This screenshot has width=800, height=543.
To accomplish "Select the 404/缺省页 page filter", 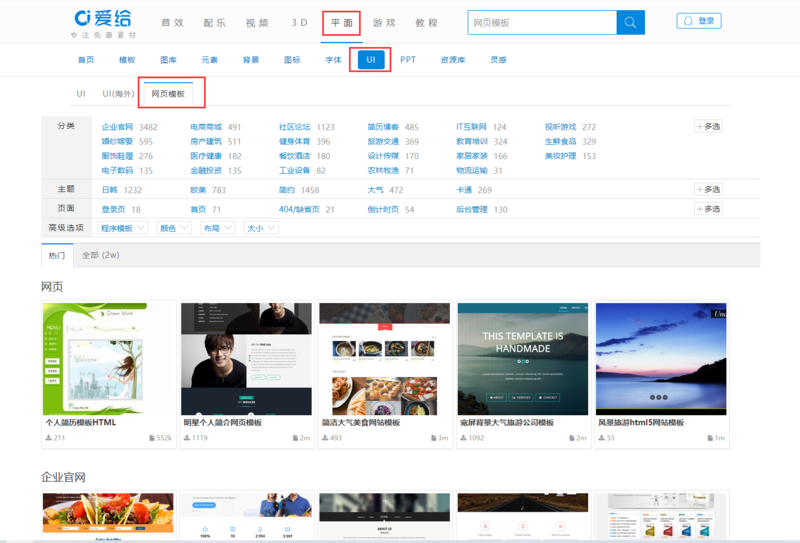I will click(299, 209).
